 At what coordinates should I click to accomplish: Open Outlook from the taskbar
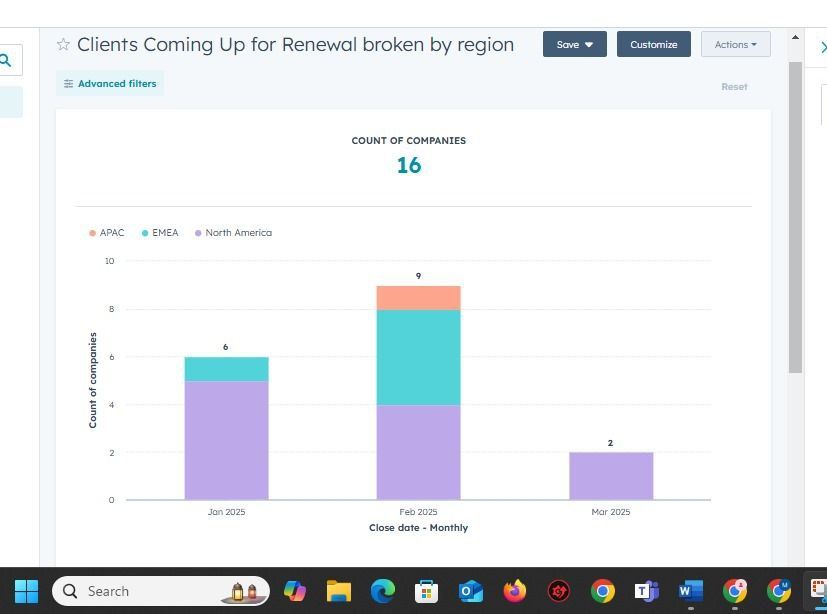click(471, 591)
